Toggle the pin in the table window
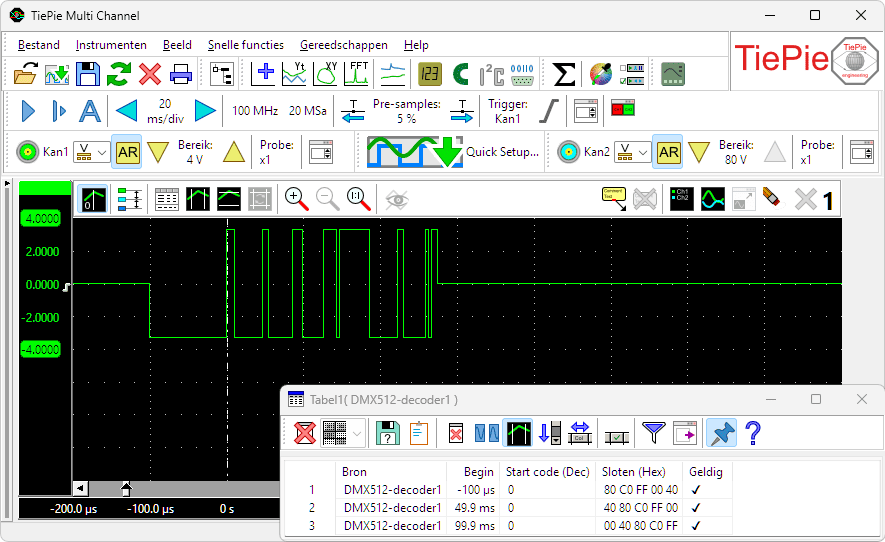 pyautogui.click(x=722, y=433)
